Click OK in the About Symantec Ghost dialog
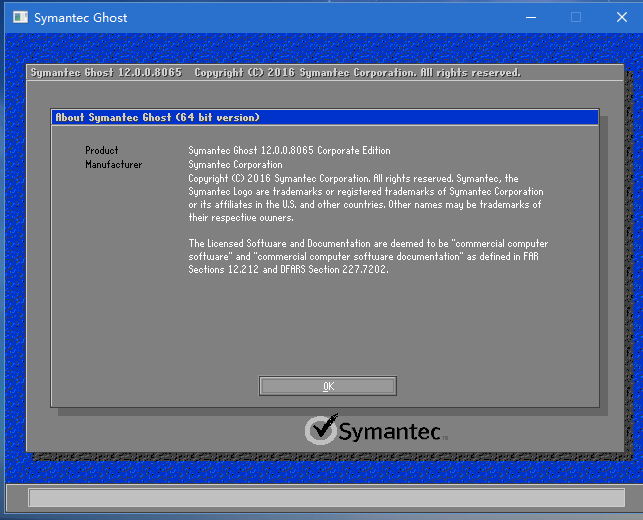The width and height of the screenshot is (643, 520). (x=328, y=386)
